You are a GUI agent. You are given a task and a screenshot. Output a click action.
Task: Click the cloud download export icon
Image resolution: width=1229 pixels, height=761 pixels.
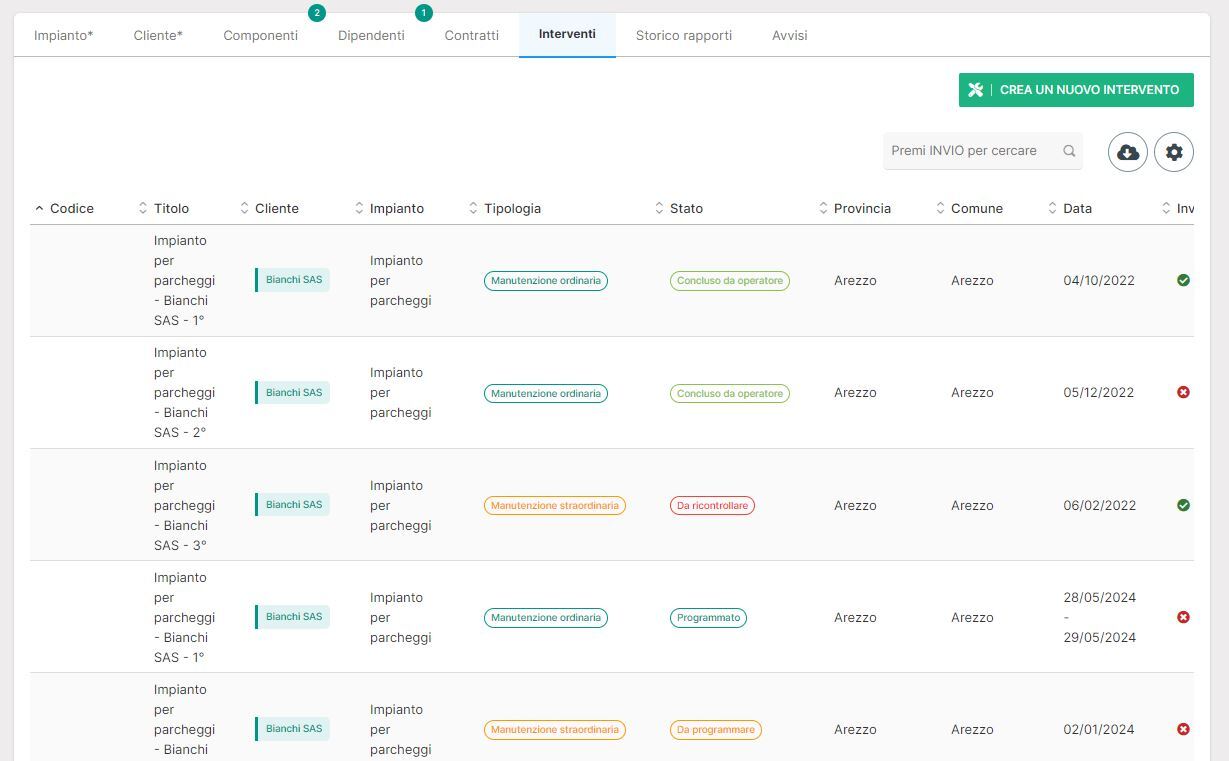(1127, 152)
